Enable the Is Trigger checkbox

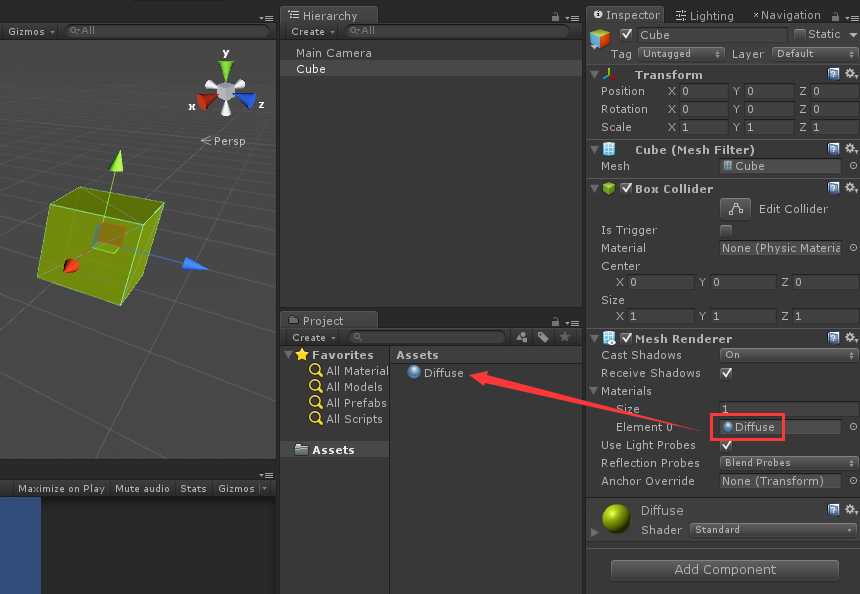[x=726, y=229]
